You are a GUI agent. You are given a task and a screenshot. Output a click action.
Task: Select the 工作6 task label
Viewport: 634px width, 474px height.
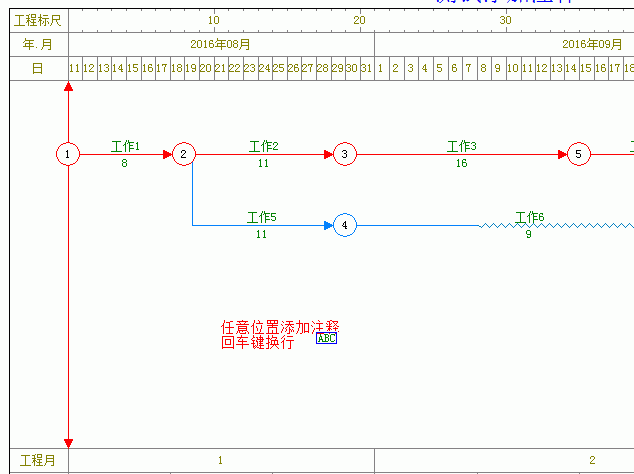tap(530, 217)
